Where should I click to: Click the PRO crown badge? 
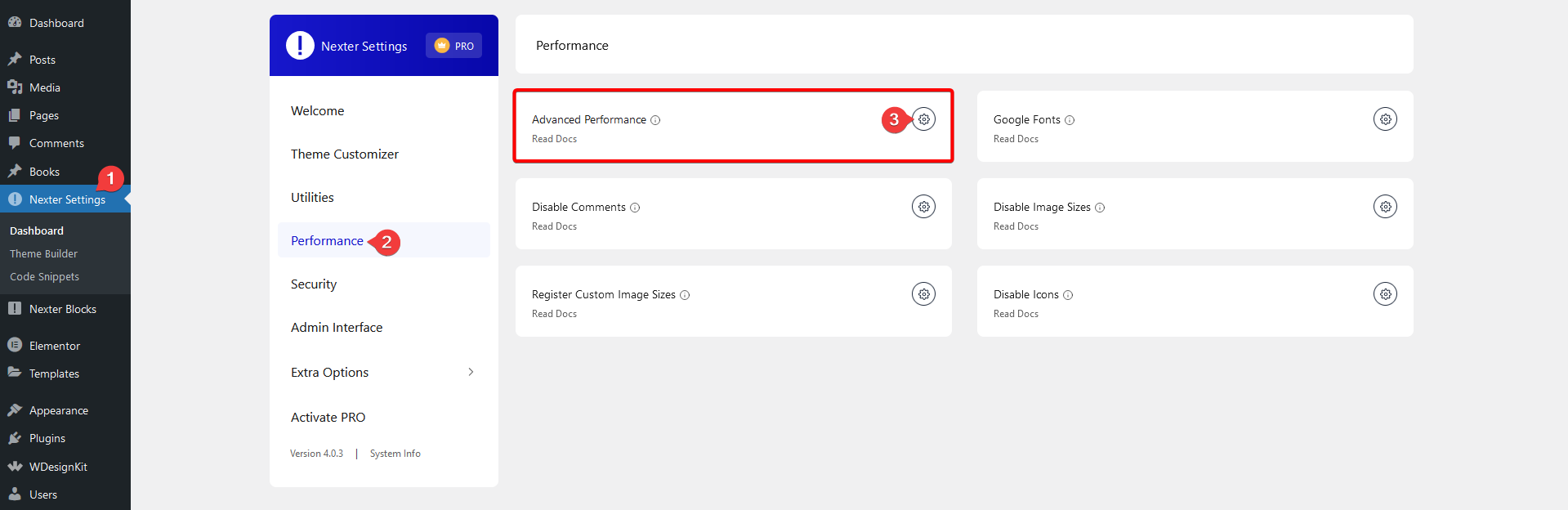[x=453, y=46]
